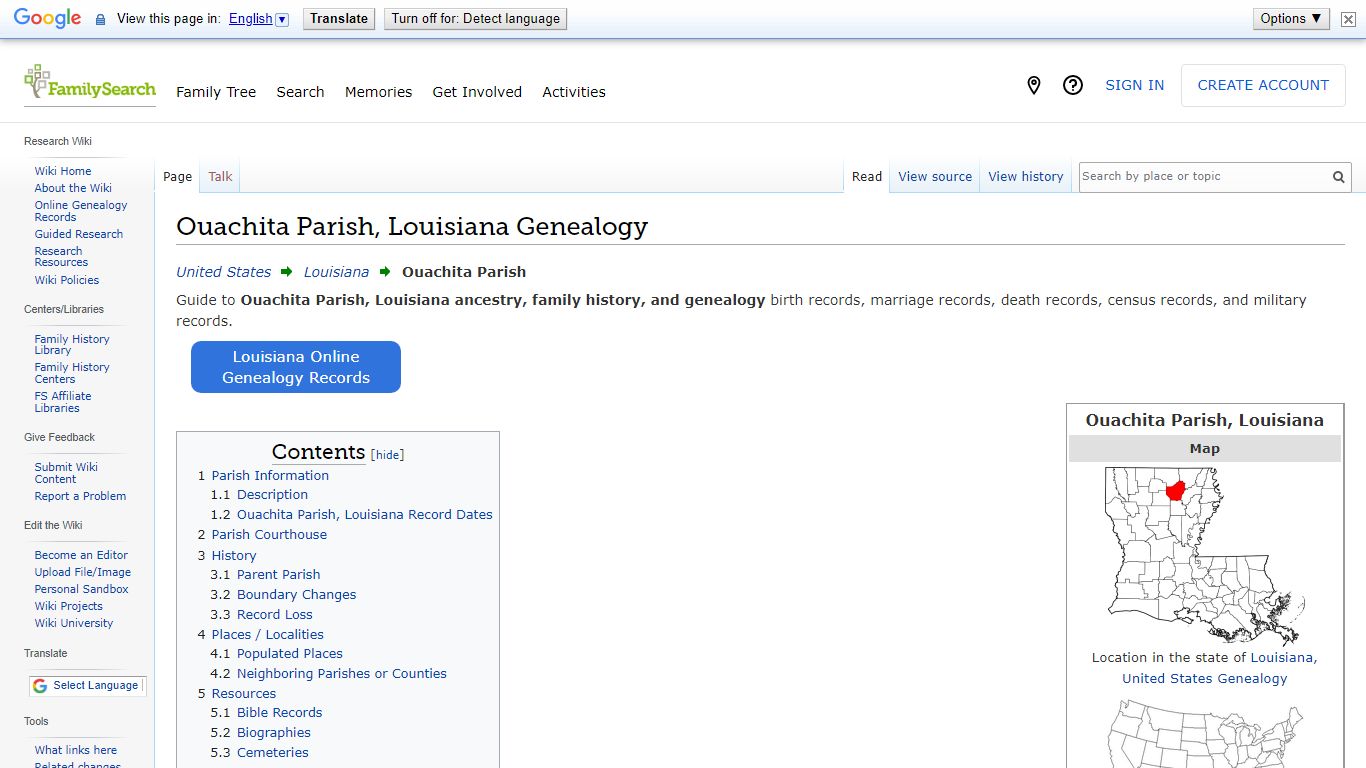Go to Boundary Changes in contents
Viewport: 1366px width, 768px height.
click(297, 595)
